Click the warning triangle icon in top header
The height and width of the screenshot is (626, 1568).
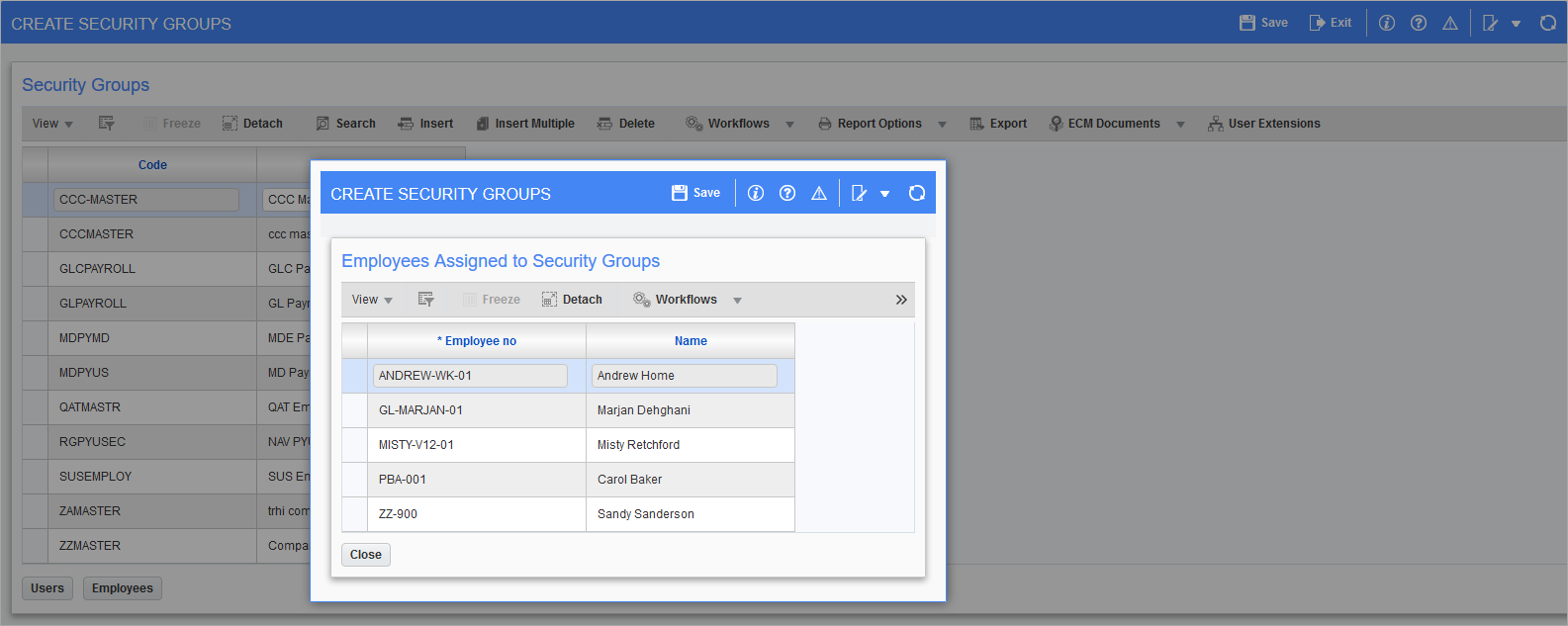(1450, 23)
